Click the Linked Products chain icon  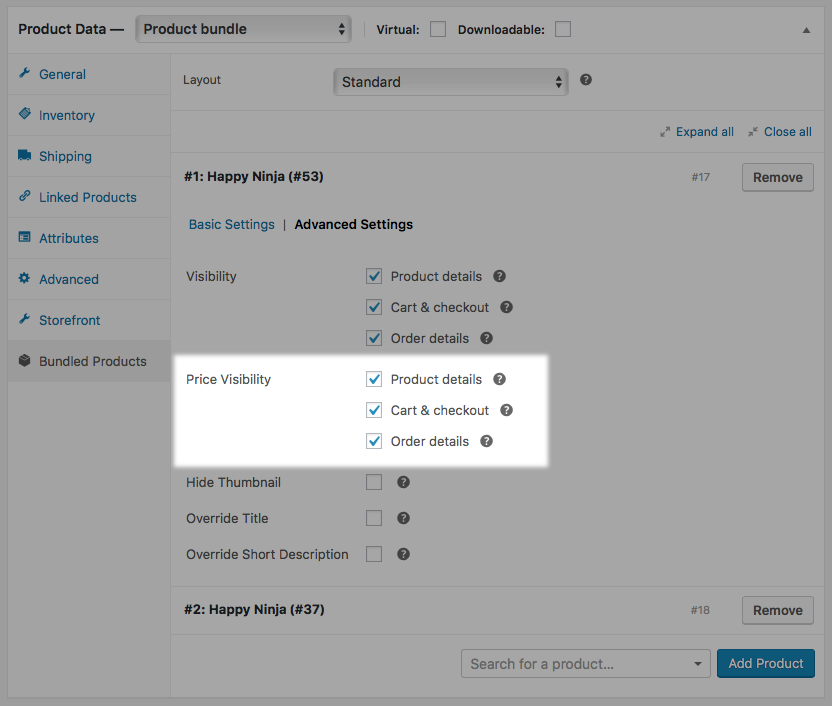coord(24,196)
